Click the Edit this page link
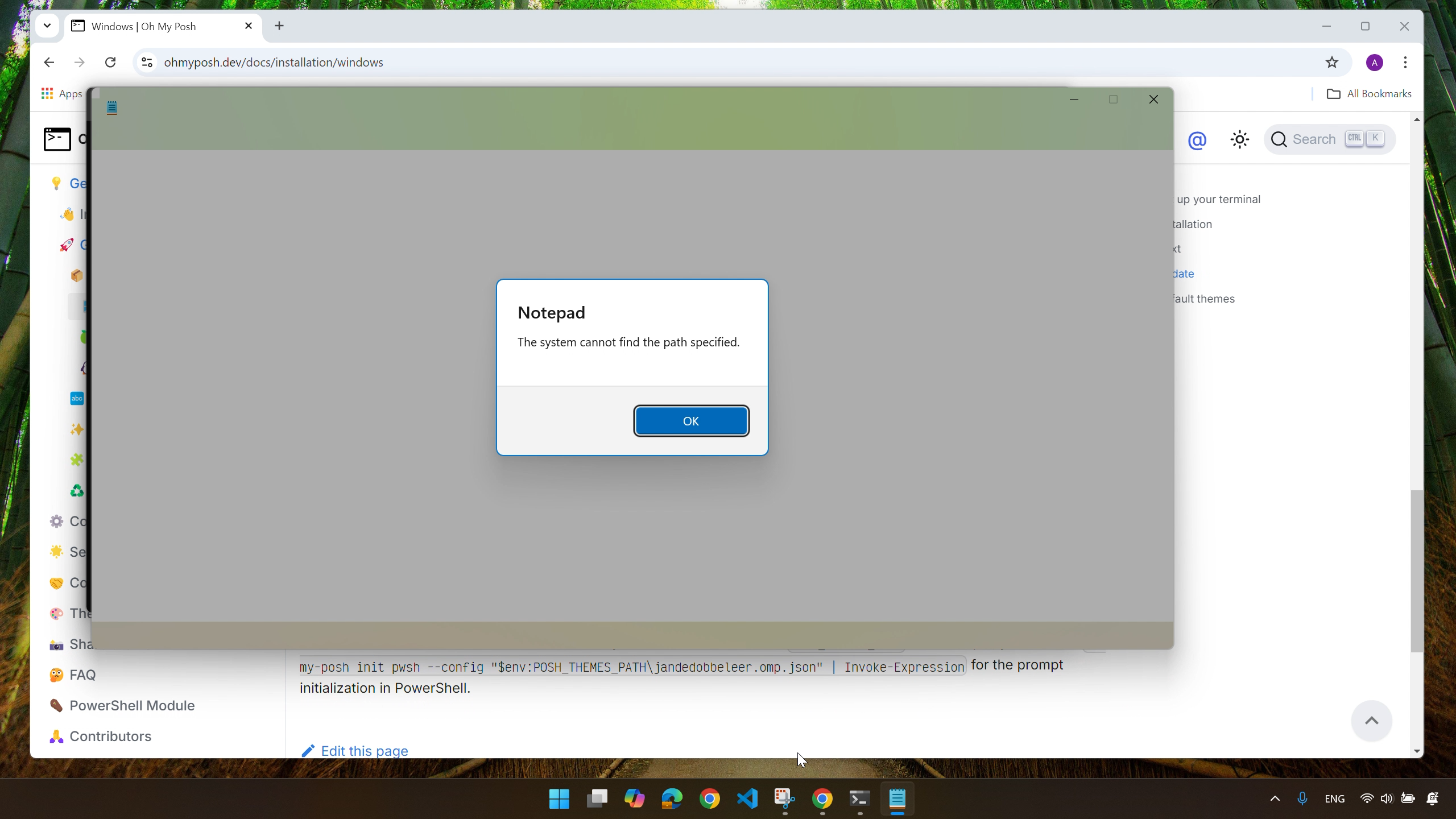The image size is (1456, 819). point(364,751)
